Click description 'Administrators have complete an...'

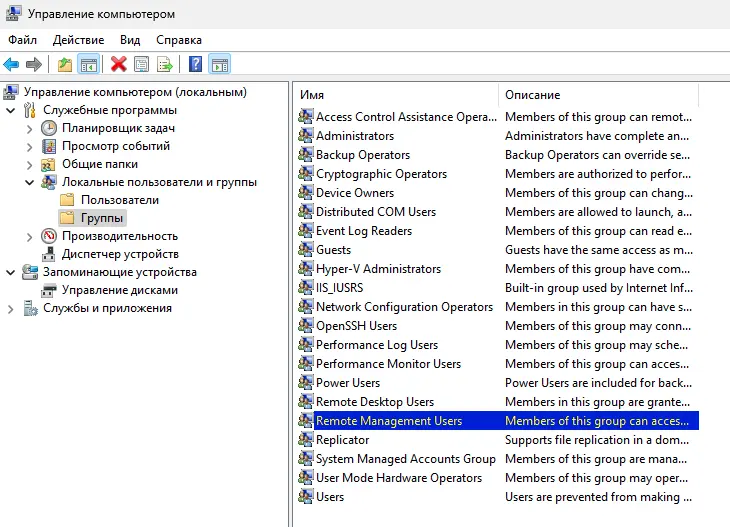pyautogui.click(x=597, y=136)
